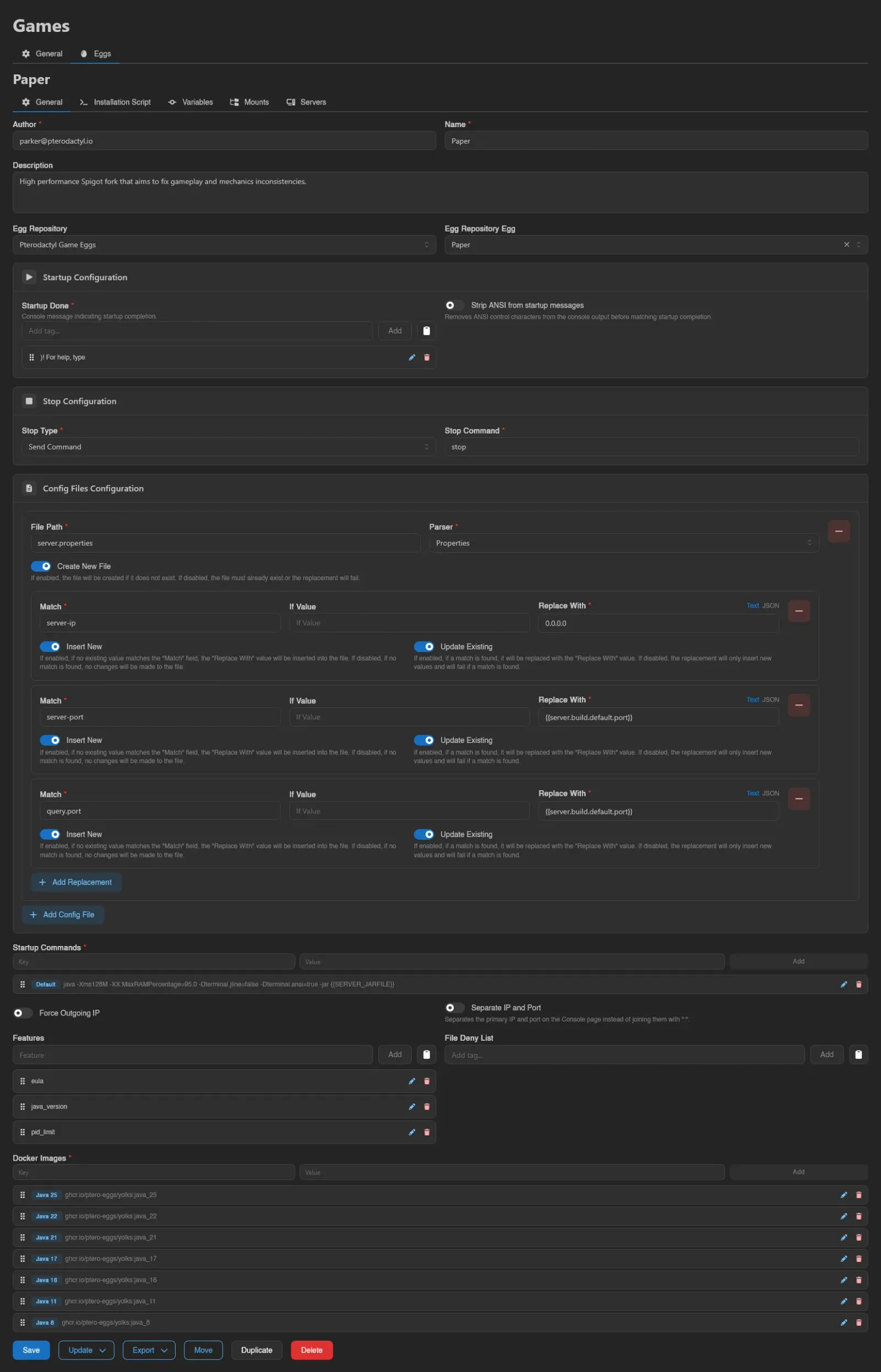The image size is (881, 1372).
Task: Remove the server.properties config file block
Action: click(838, 531)
